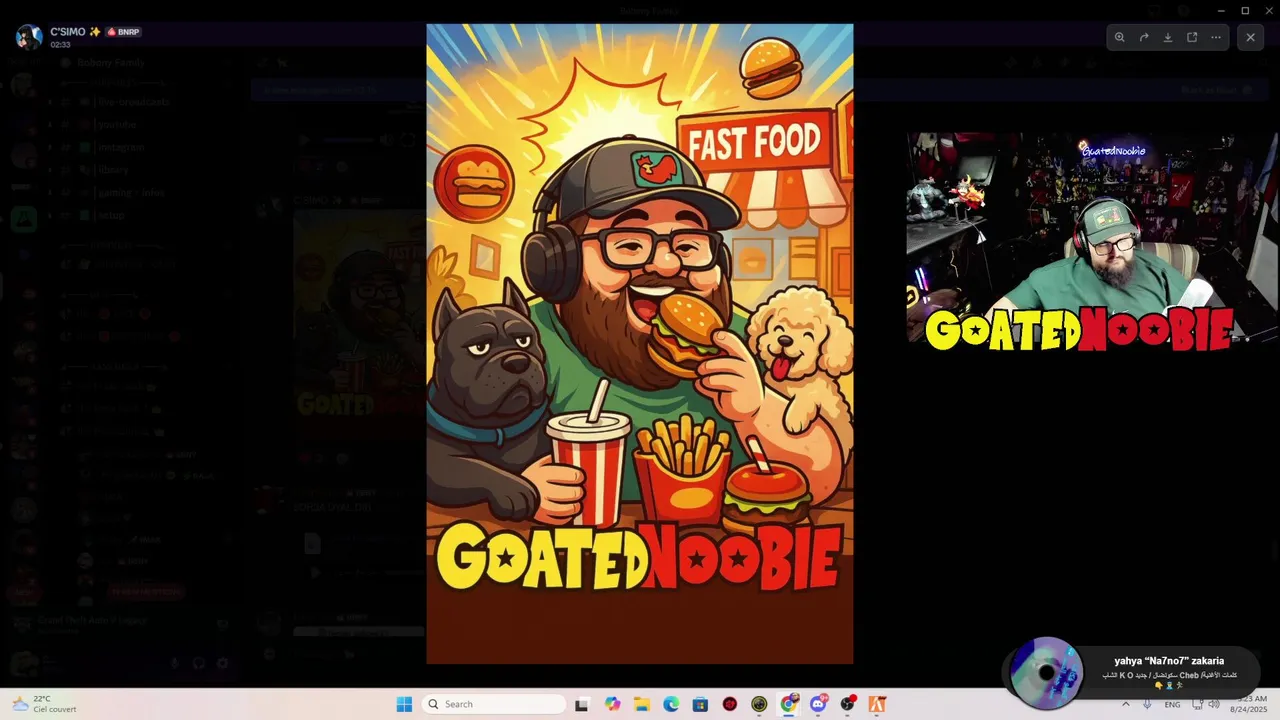Show hidden system tray icons

tap(1126, 704)
